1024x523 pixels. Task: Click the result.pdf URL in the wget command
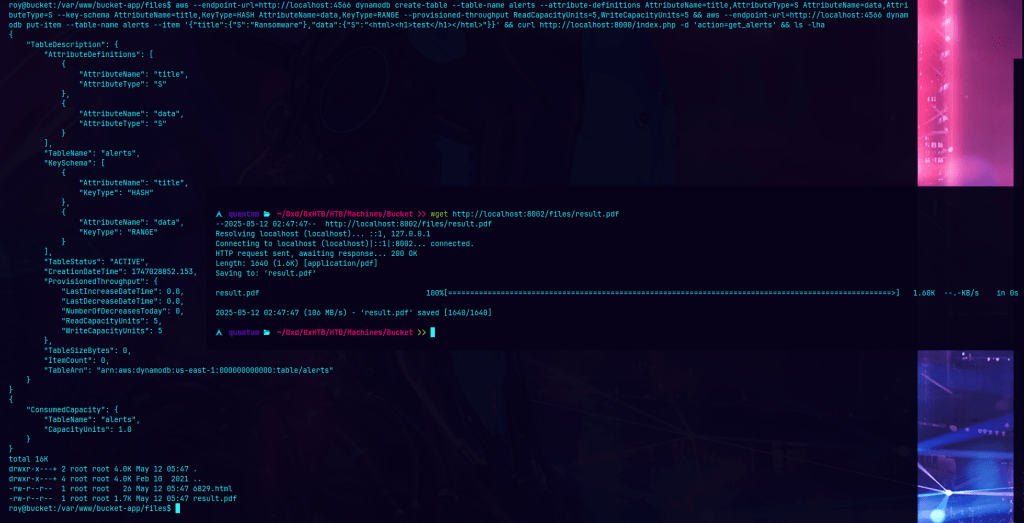tap(535, 214)
